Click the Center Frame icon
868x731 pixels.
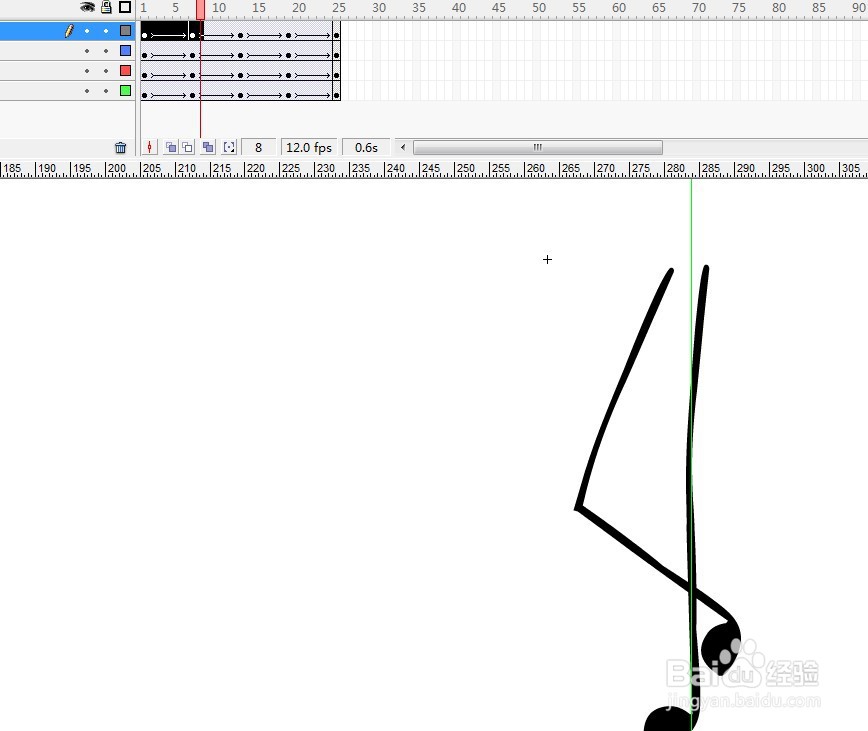click(x=149, y=147)
